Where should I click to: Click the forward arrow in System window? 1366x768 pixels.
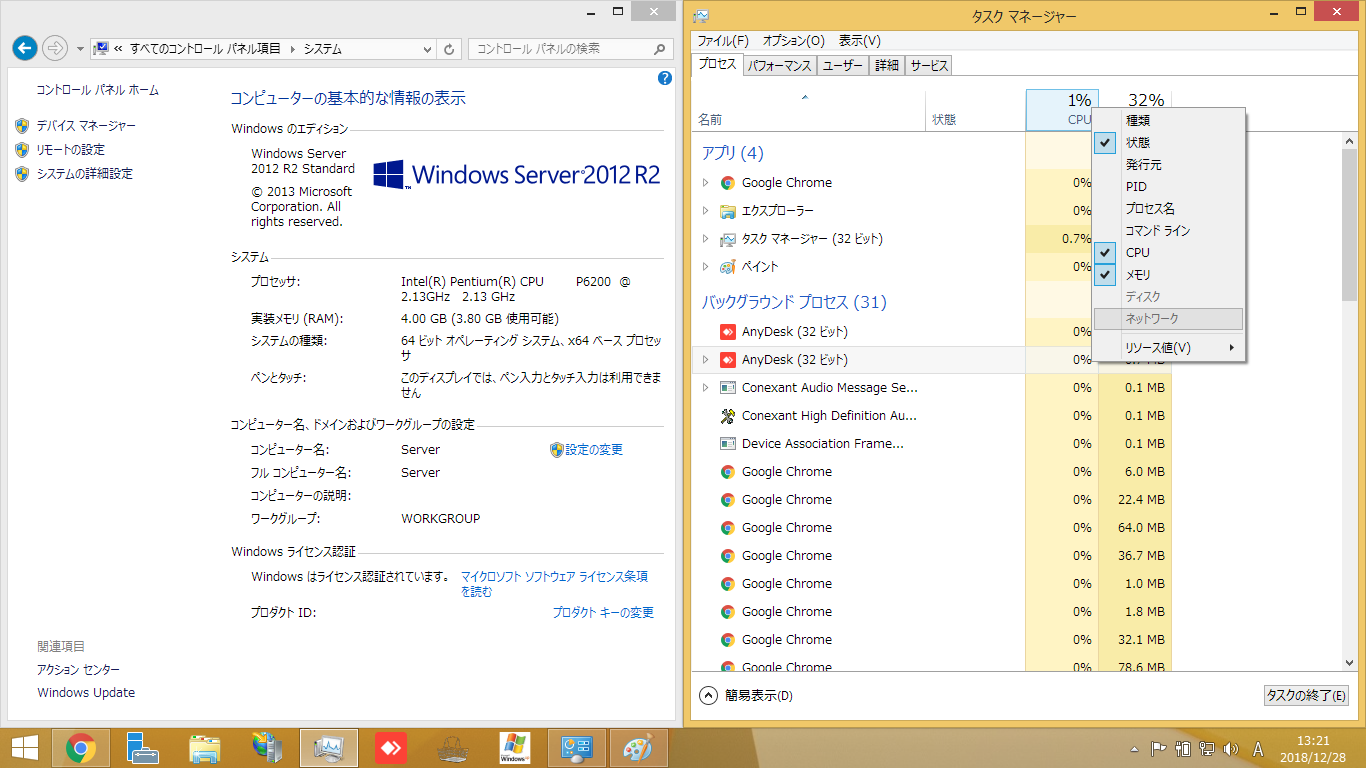pos(55,47)
